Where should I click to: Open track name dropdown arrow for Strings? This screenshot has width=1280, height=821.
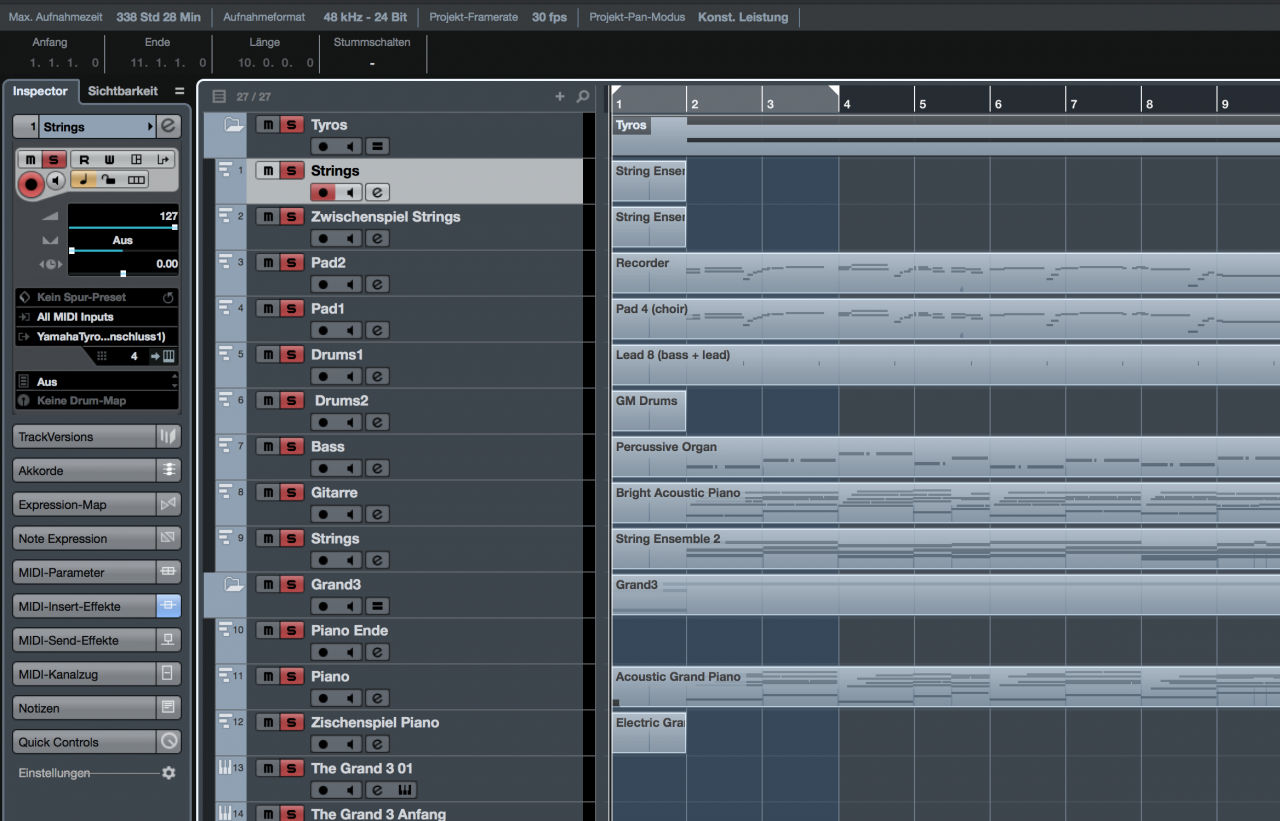(x=150, y=126)
